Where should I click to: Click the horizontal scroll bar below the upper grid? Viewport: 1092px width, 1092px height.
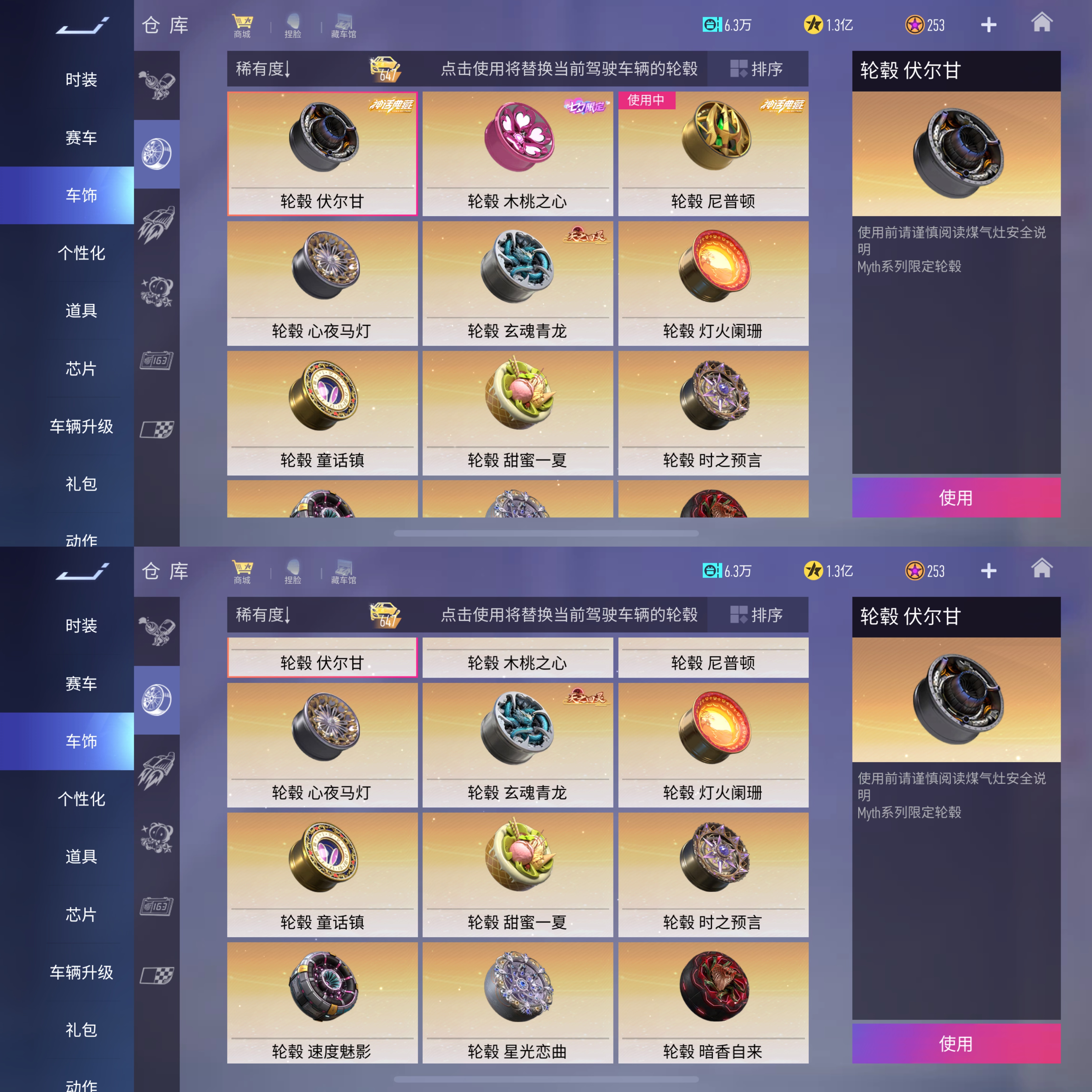point(546,533)
